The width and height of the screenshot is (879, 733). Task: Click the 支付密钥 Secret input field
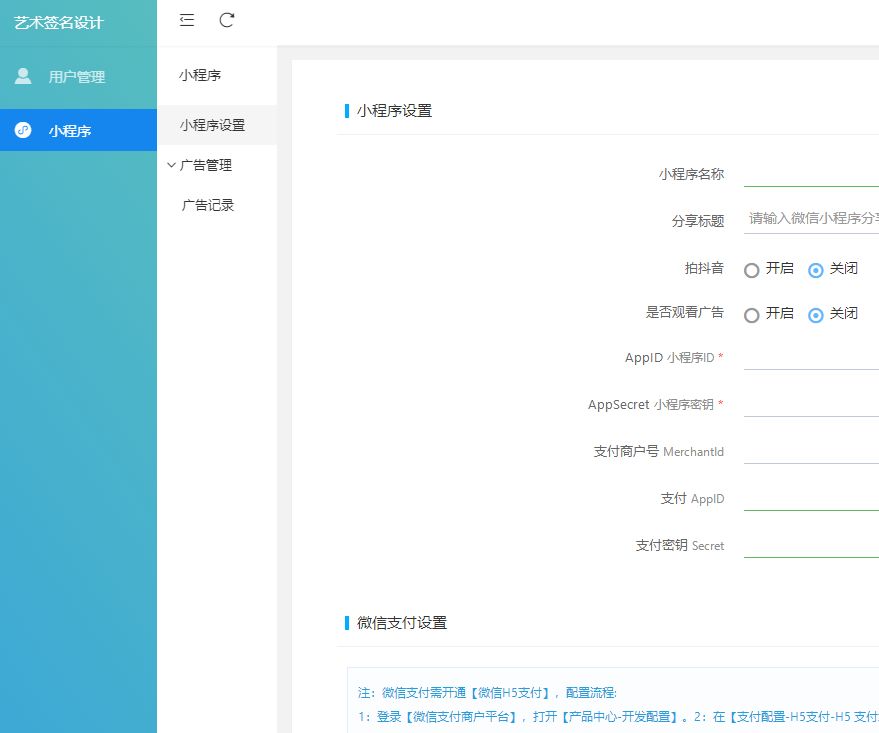pos(811,545)
